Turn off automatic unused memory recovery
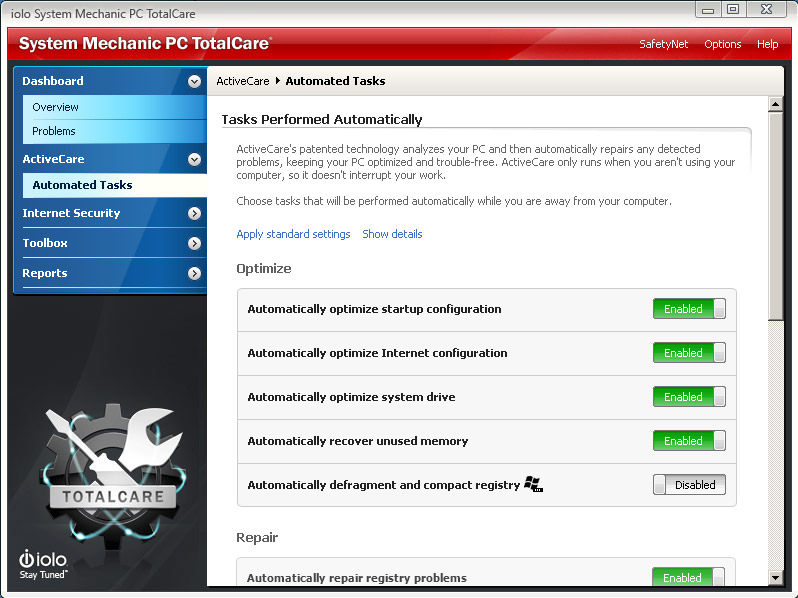Viewport: 798px width, 598px height. [689, 441]
